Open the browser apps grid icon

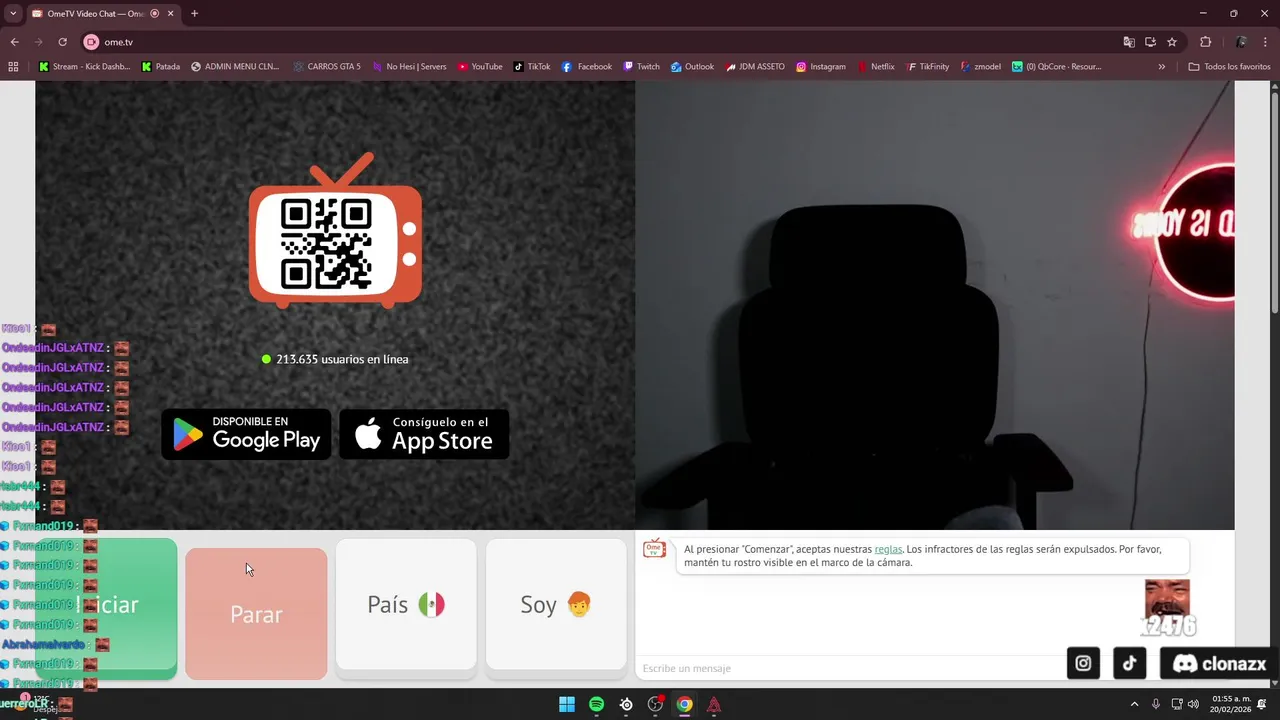(x=13, y=67)
